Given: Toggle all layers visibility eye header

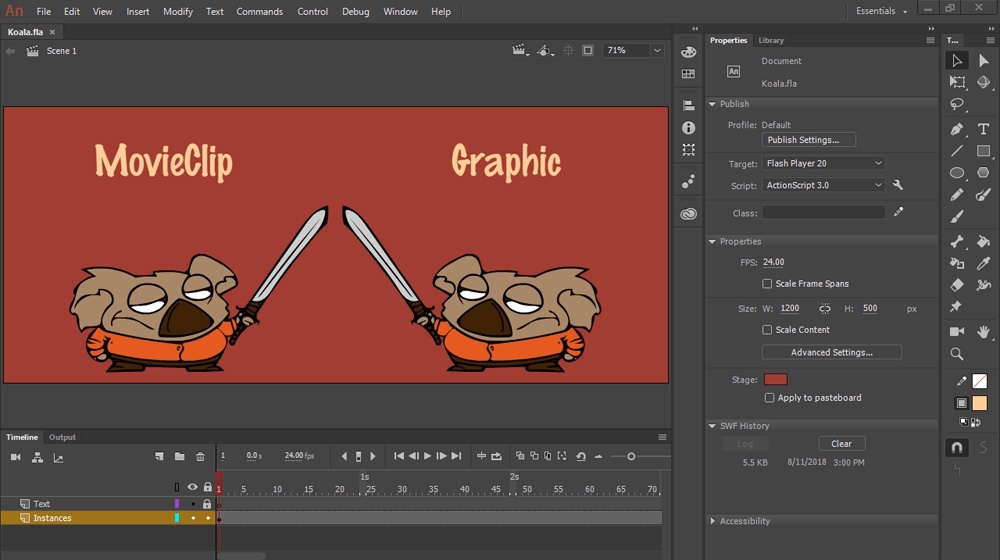Looking at the screenshot, I should coord(193,487).
